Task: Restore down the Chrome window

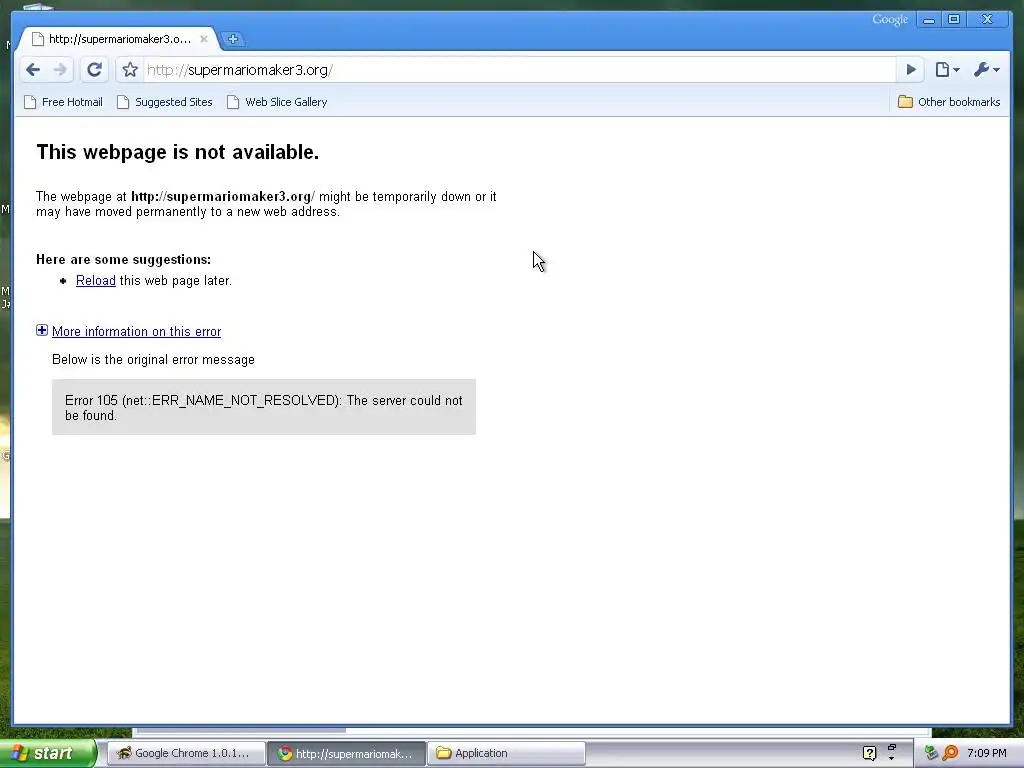Action: point(953,20)
